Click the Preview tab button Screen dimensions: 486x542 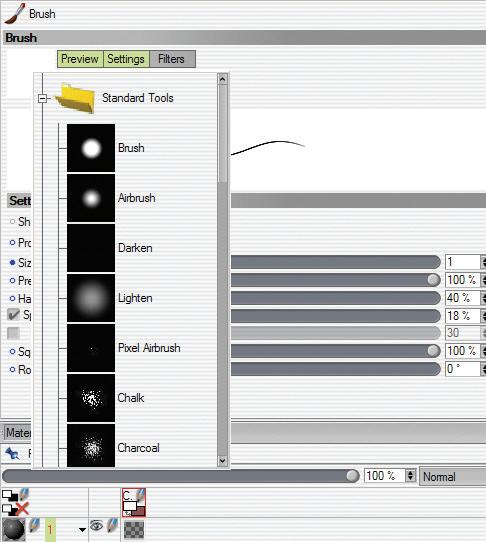(80, 59)
